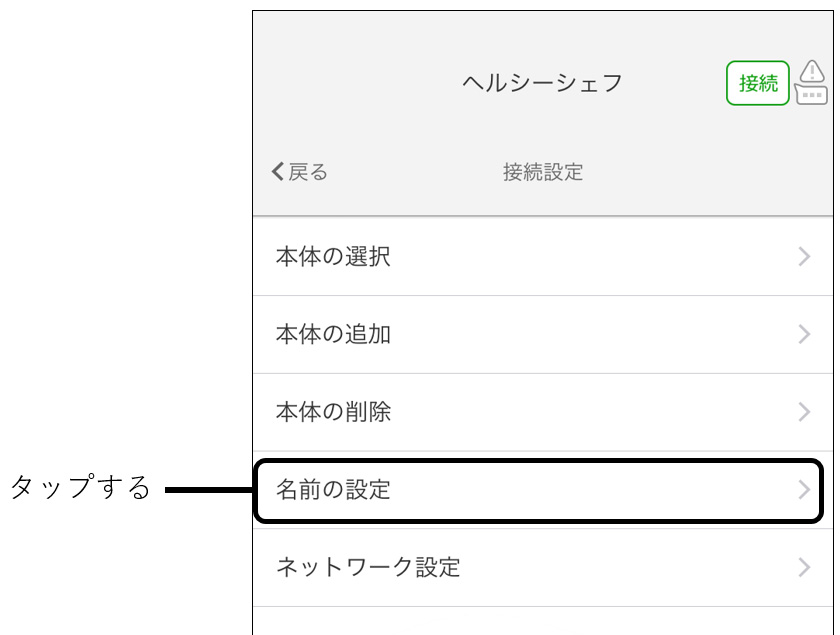
Task: Open the 本体の選択 menu item
Action: (x=333, y=257)
